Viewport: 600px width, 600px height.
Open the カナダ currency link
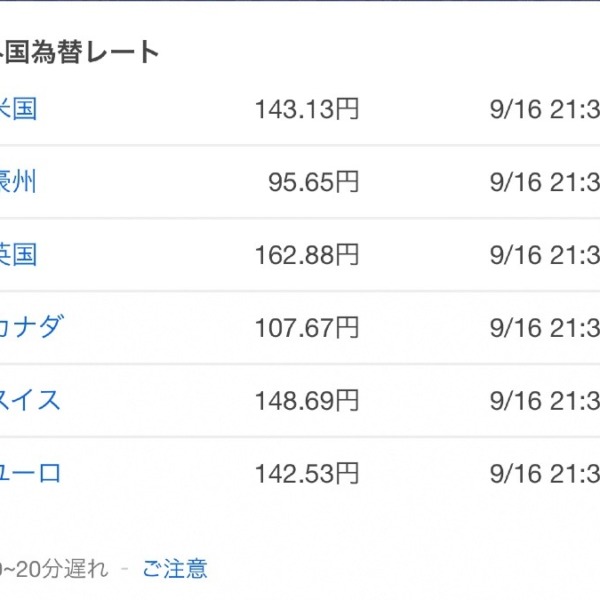click(x=31, y=328)
